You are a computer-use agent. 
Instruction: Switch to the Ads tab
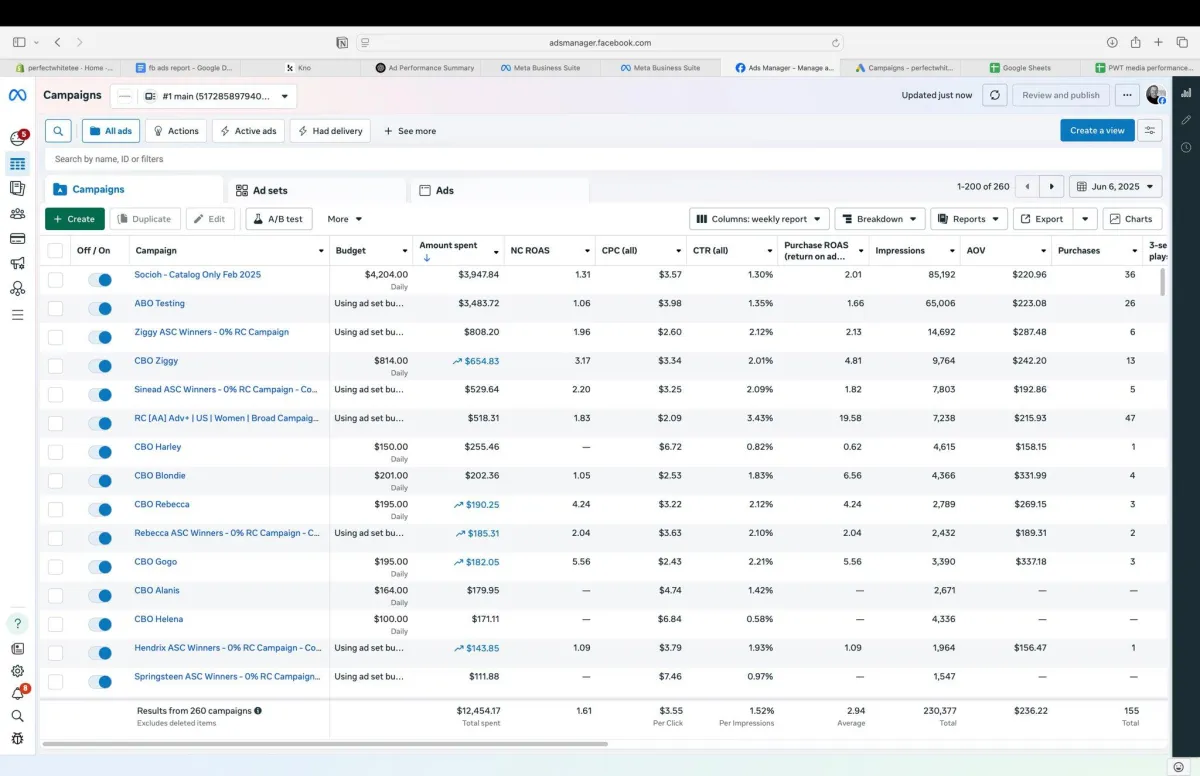pos(498,190)
